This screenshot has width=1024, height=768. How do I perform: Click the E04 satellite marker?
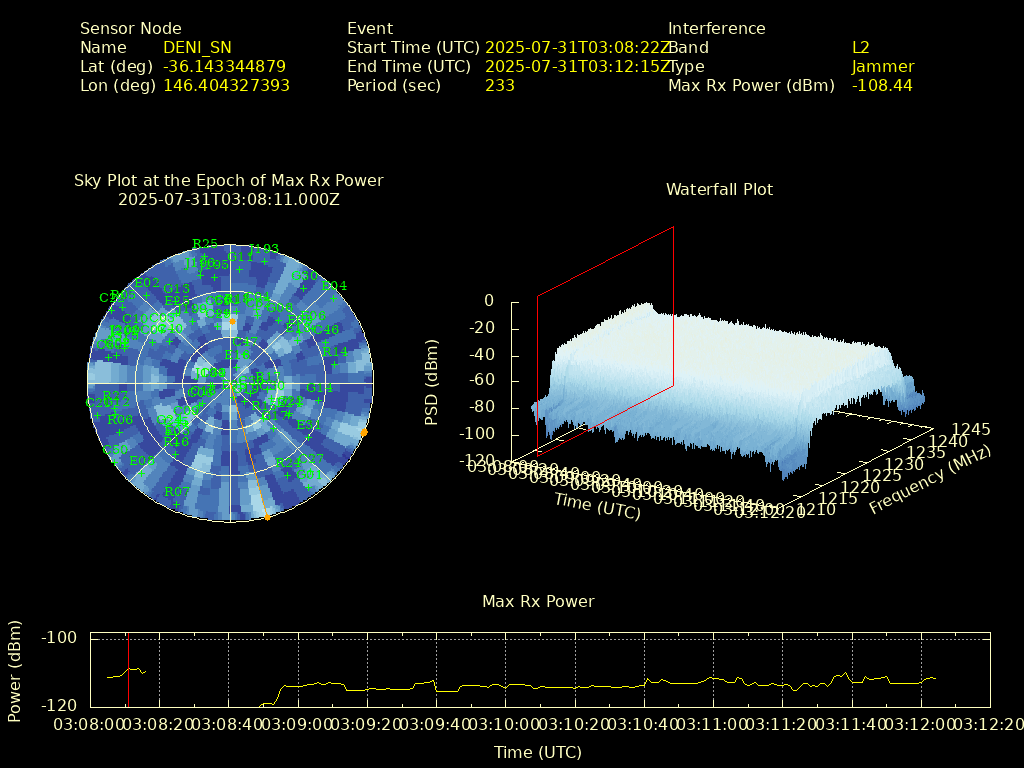pos(335,286)
